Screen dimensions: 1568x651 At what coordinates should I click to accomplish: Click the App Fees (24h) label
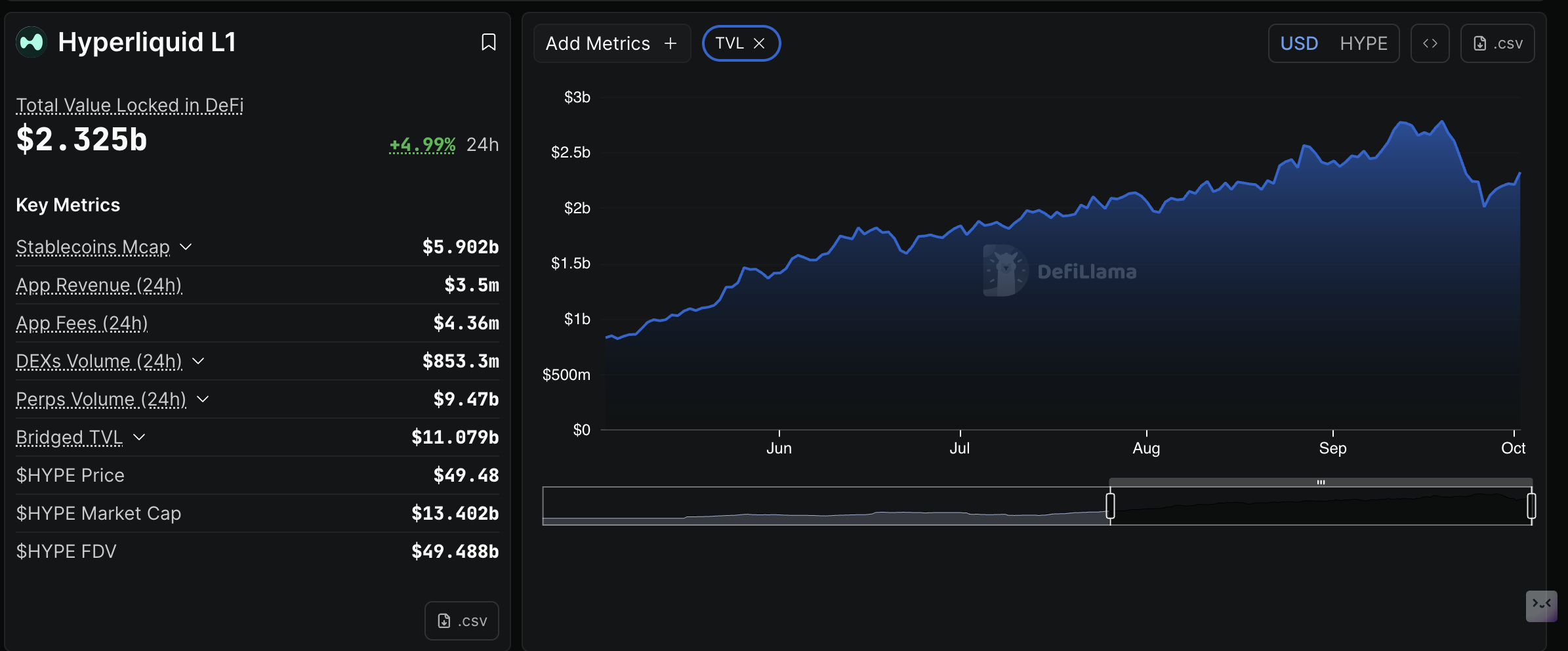81,323
